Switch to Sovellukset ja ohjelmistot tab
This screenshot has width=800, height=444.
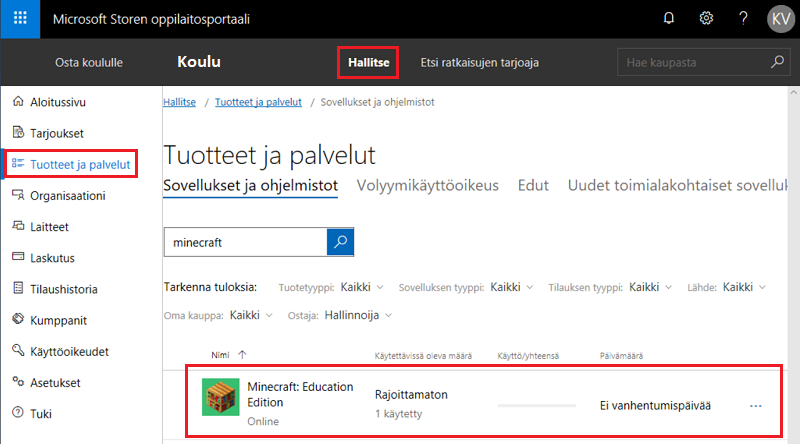click(251, 186)
